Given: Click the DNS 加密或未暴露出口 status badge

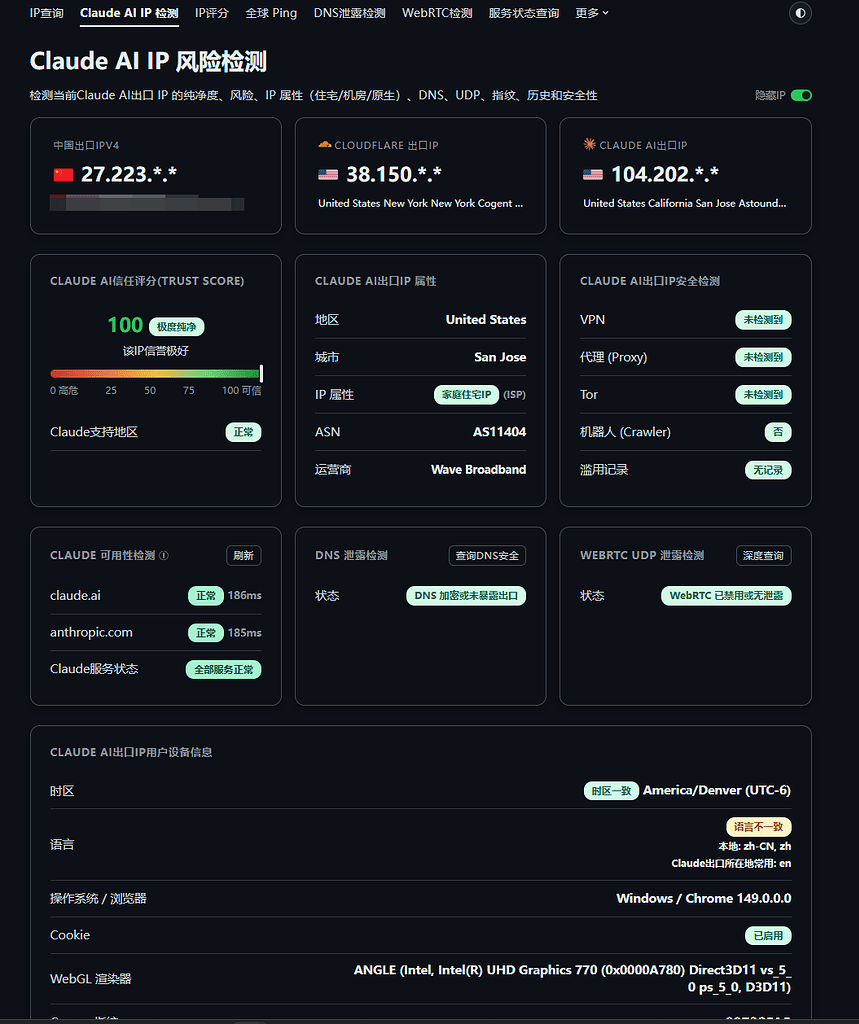Looking at the screenshot, I should [x=466, y=596].
